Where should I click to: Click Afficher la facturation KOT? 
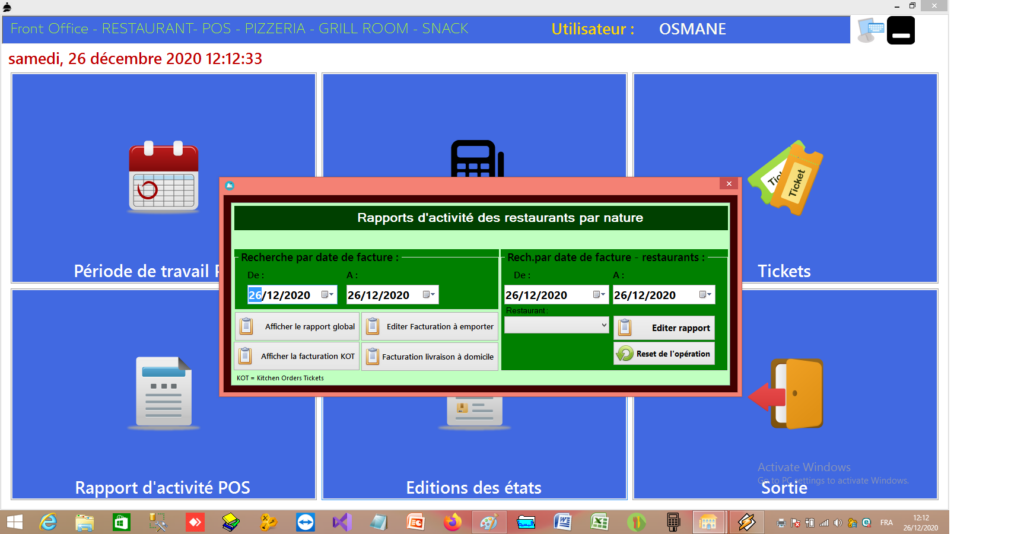(297, 356)
